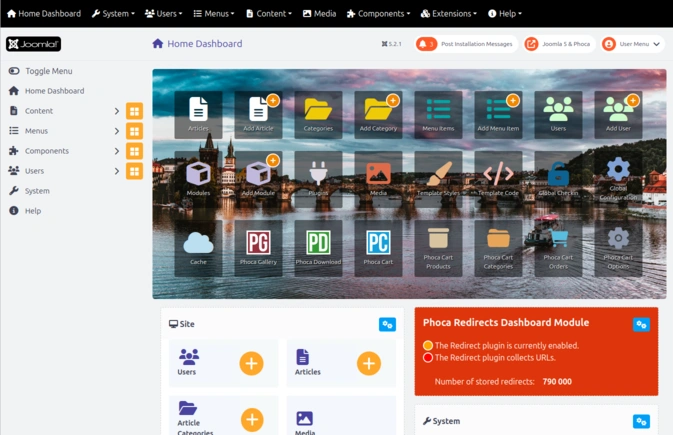Click the Add Category tile

378,115
